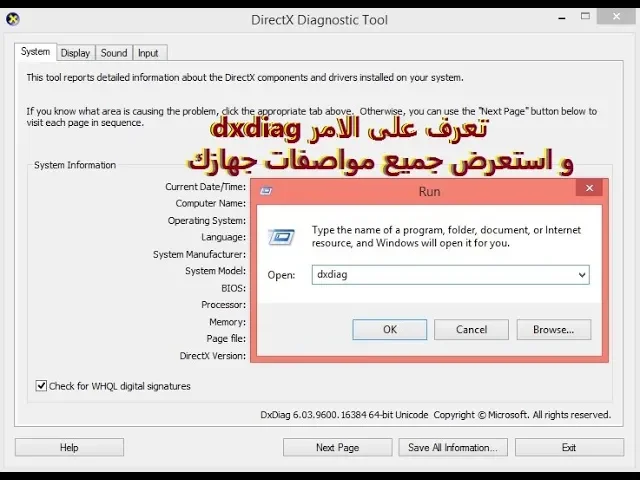The width and height of the screenshot is (640, 480).
Task: Switch to the System tab
Action: 35,52
